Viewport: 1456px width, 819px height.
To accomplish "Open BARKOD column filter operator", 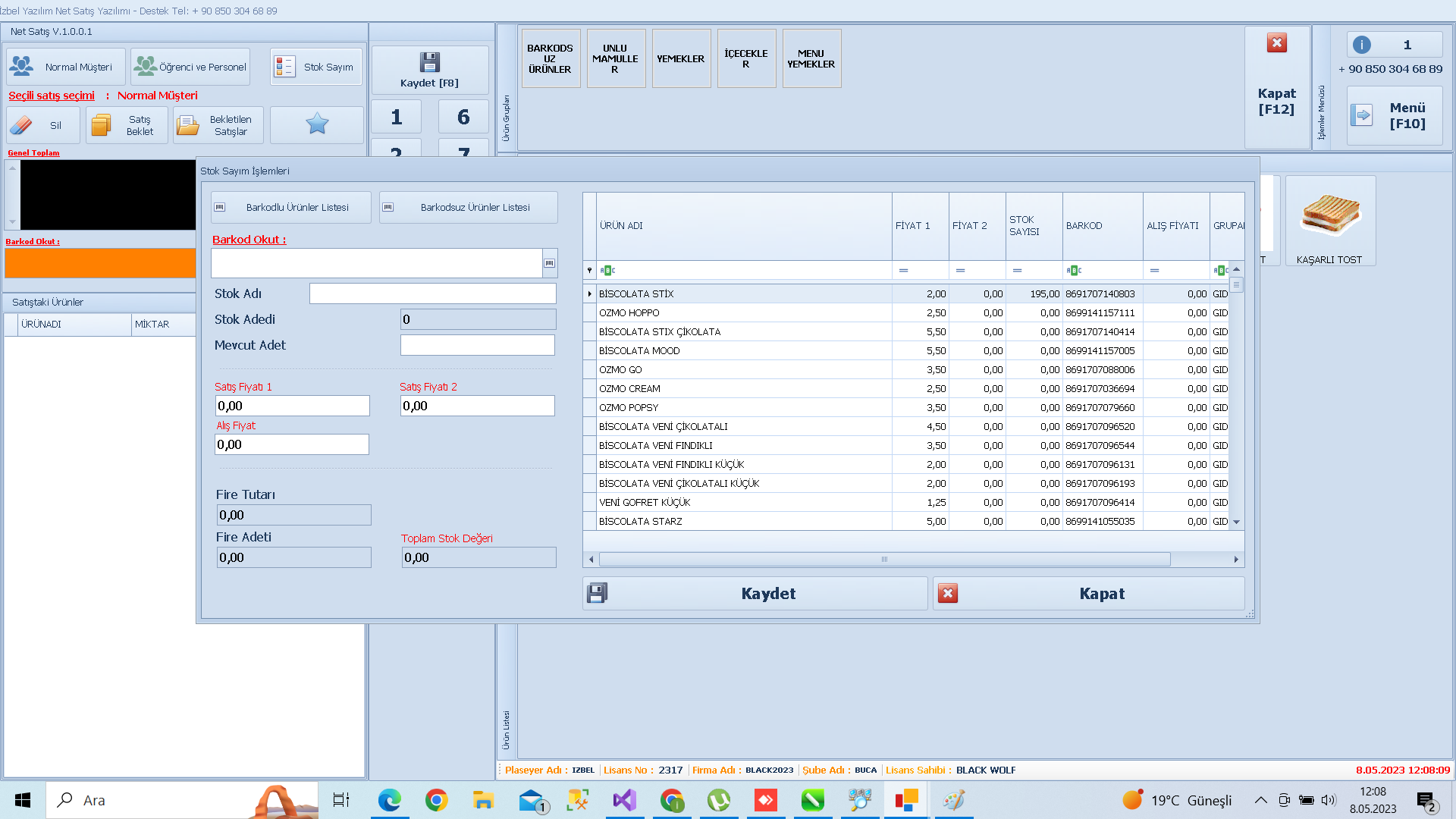I will click(1074, 271).
